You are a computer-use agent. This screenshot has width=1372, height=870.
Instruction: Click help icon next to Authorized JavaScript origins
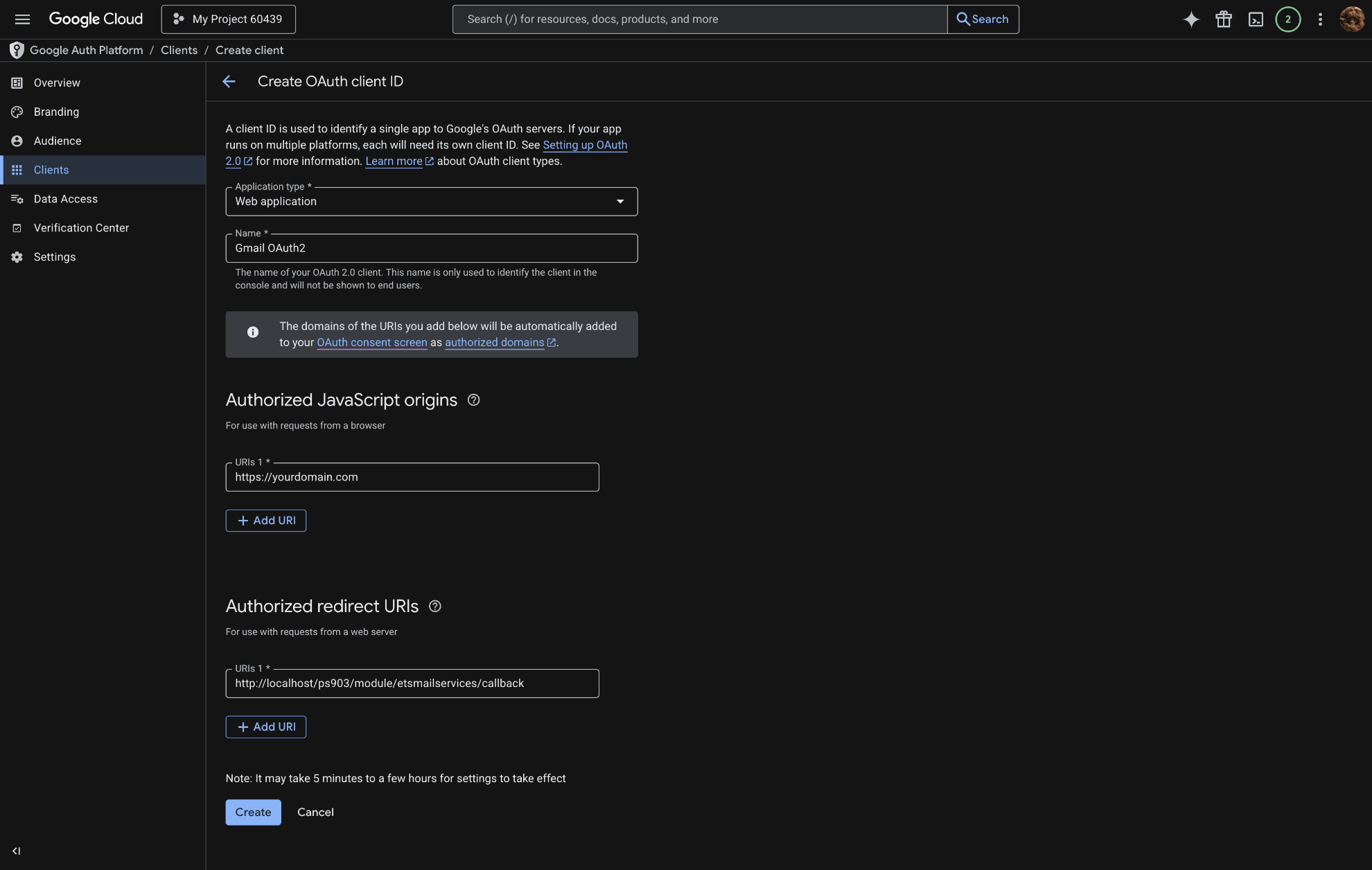(473, 400)
